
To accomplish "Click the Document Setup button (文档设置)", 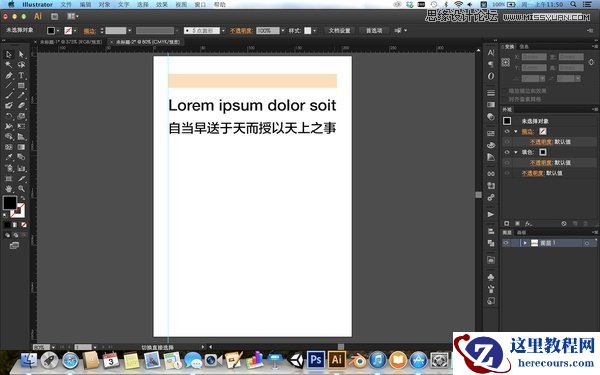I will pos(339,31).
